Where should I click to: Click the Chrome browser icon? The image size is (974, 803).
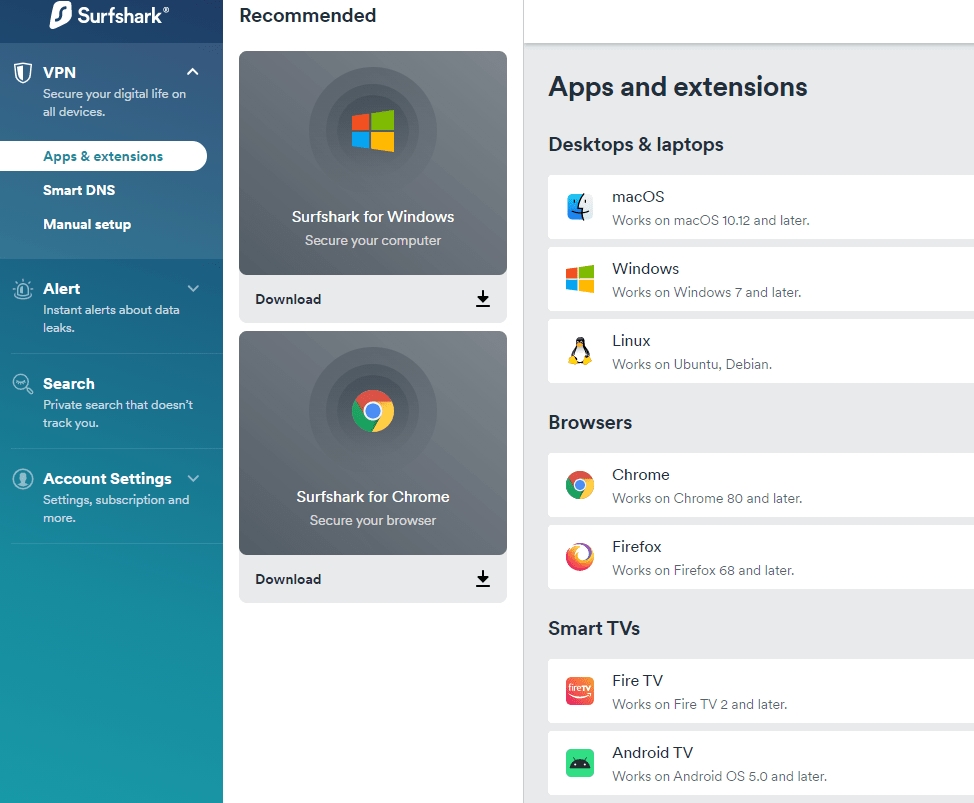[x=579, y=485]
